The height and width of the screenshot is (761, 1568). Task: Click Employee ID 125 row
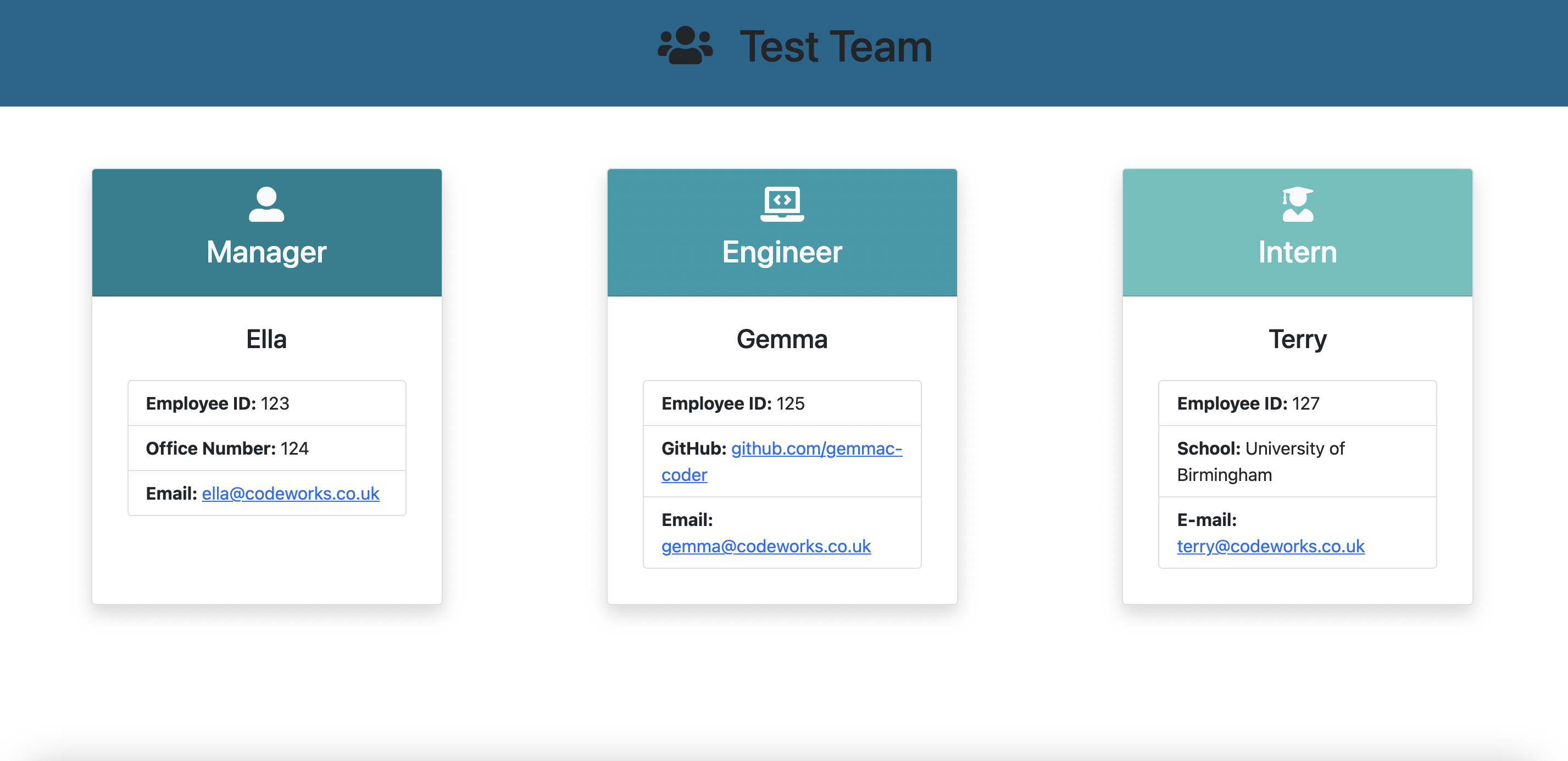[x=782, y=404]
